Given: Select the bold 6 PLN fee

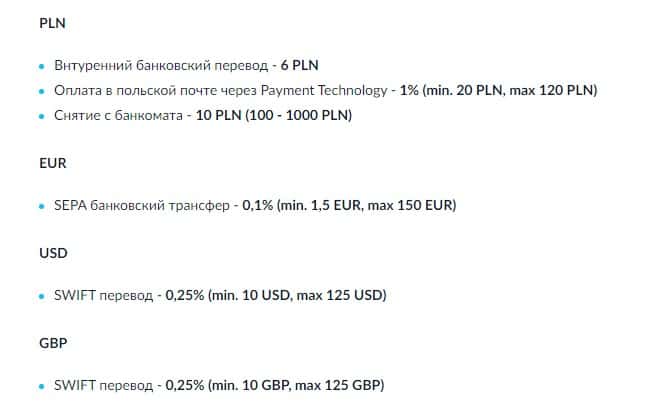Looking at the screenshot, I should pos(299,66).
